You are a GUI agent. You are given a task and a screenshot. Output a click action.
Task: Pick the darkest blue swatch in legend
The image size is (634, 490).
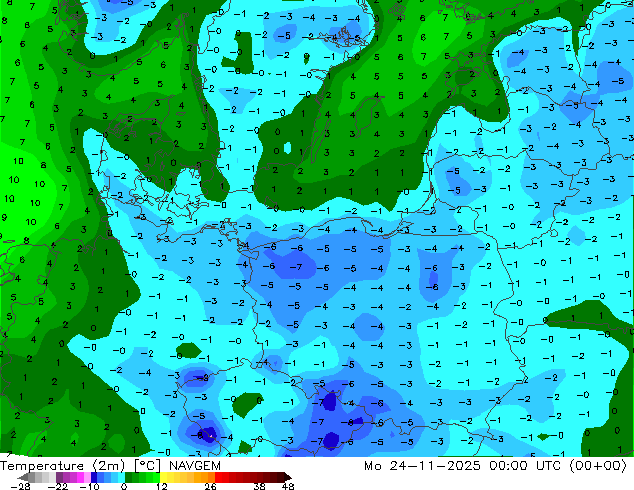(x=94, y=477)
